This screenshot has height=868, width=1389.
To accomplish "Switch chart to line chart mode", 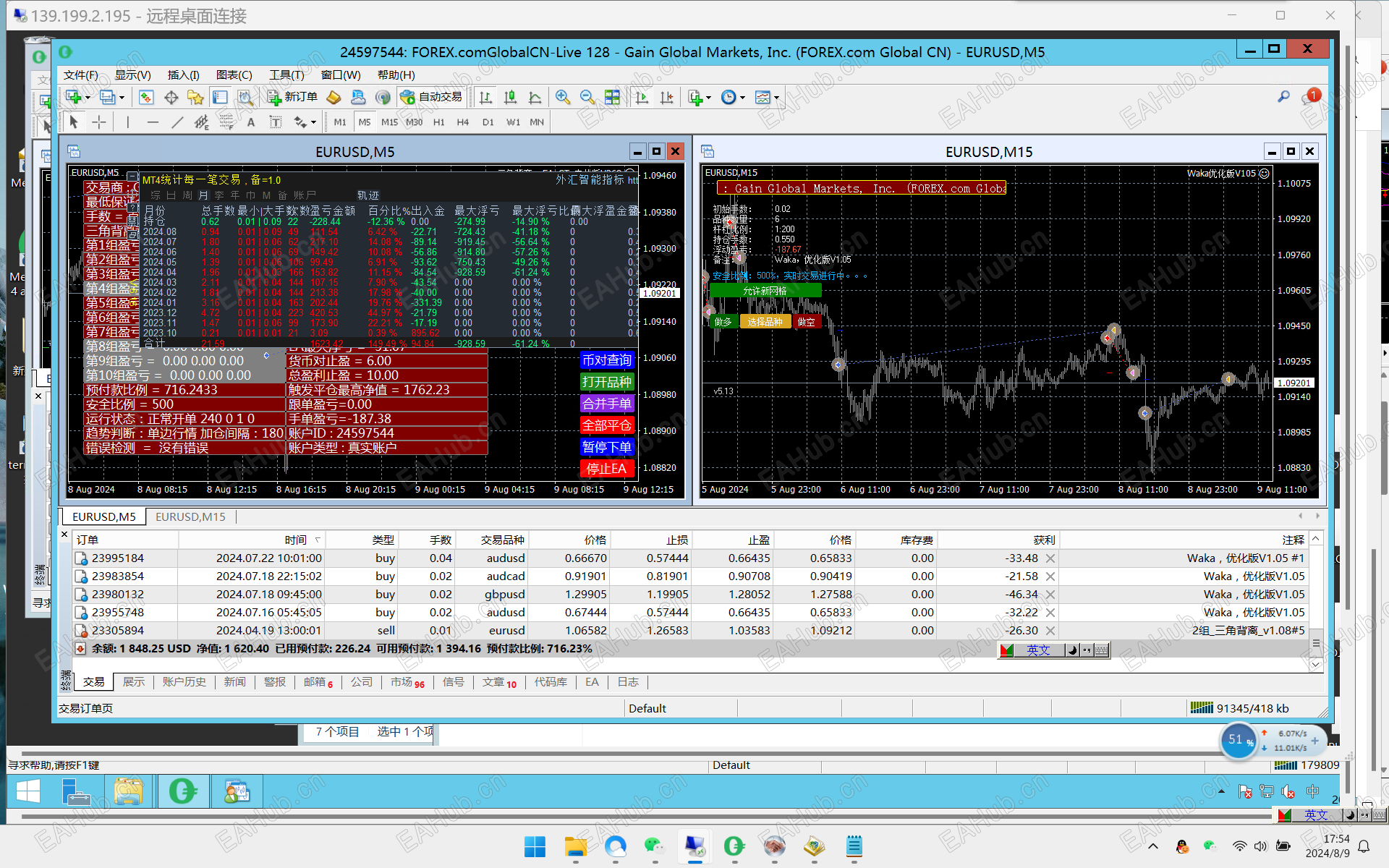I will pos(535,97).
